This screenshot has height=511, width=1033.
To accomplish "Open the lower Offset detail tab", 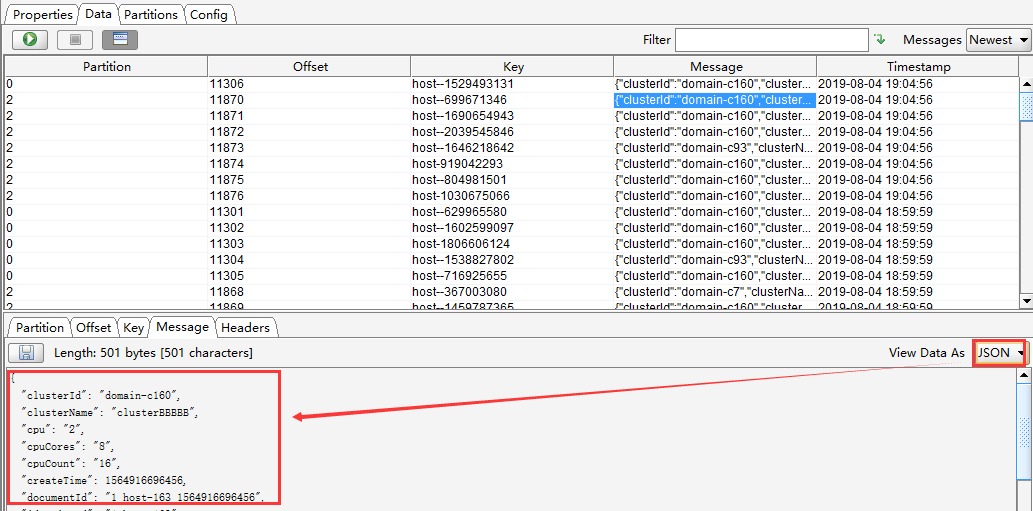I will coord(94,327).
